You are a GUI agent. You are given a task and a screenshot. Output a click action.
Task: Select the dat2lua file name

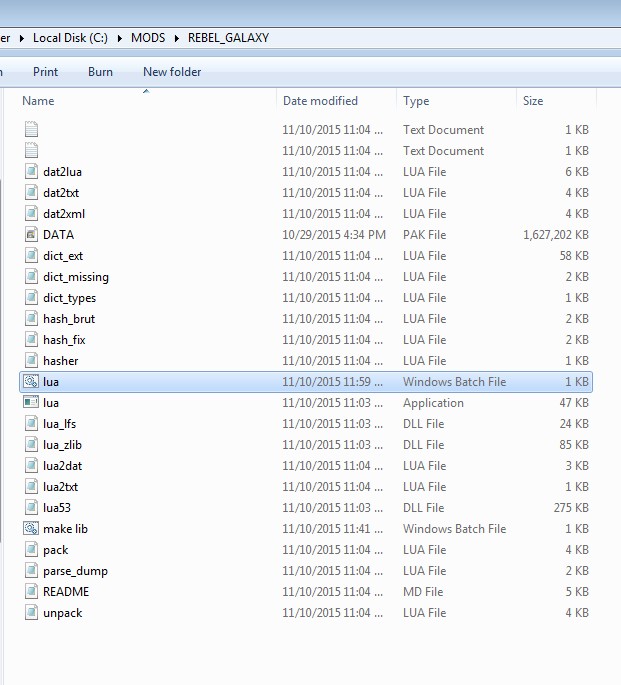coord(62,172)
